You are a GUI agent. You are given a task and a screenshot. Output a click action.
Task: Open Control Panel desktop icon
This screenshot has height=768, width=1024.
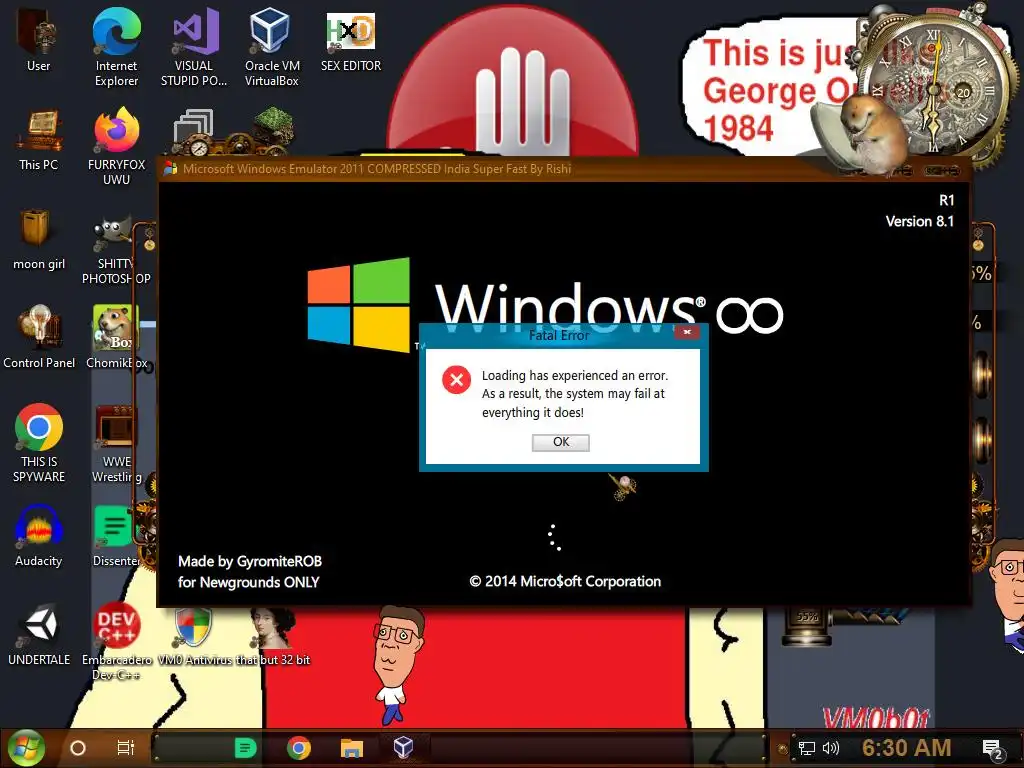(39, 337)
